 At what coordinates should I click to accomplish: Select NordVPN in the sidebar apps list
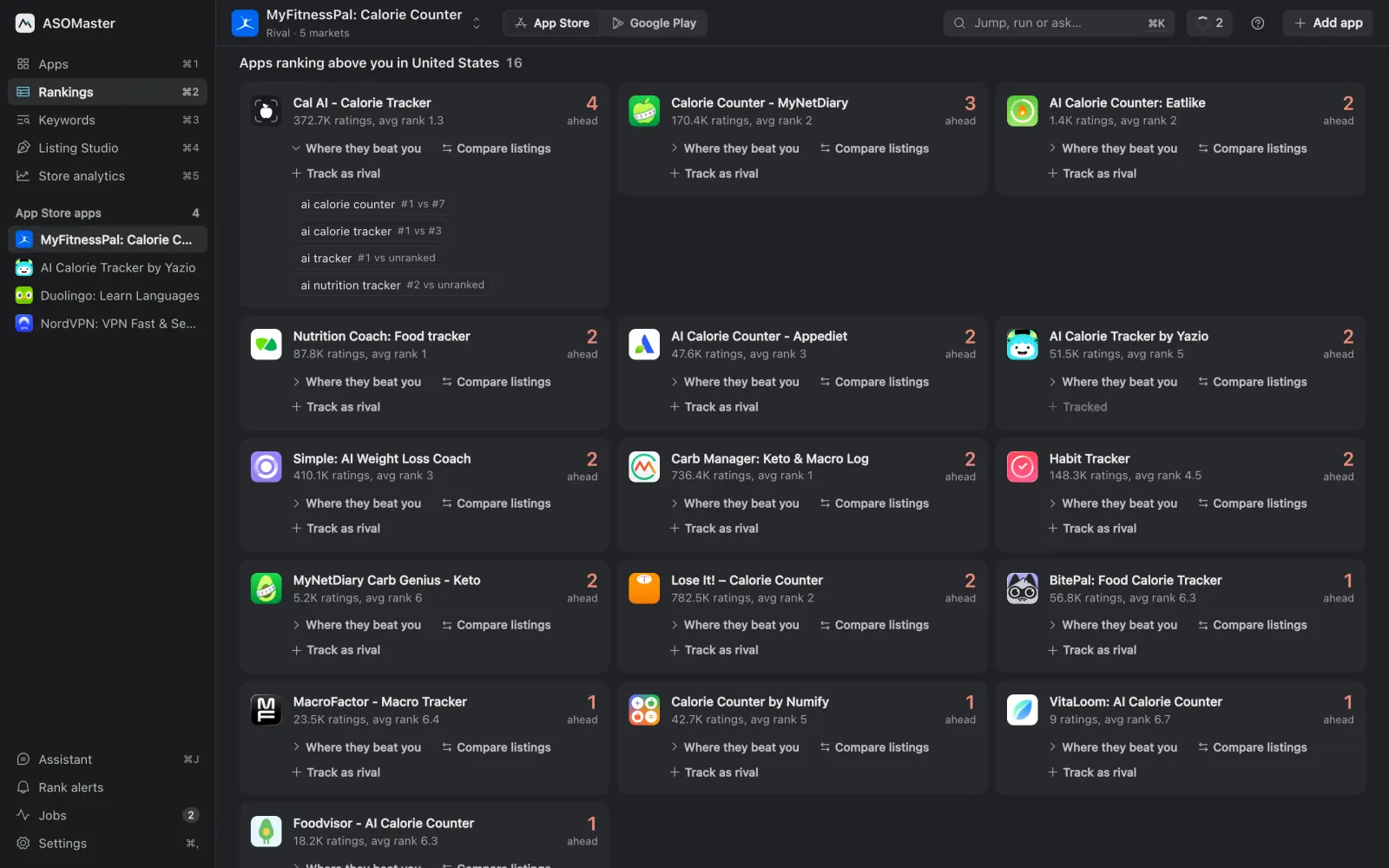tap(108, 323)
